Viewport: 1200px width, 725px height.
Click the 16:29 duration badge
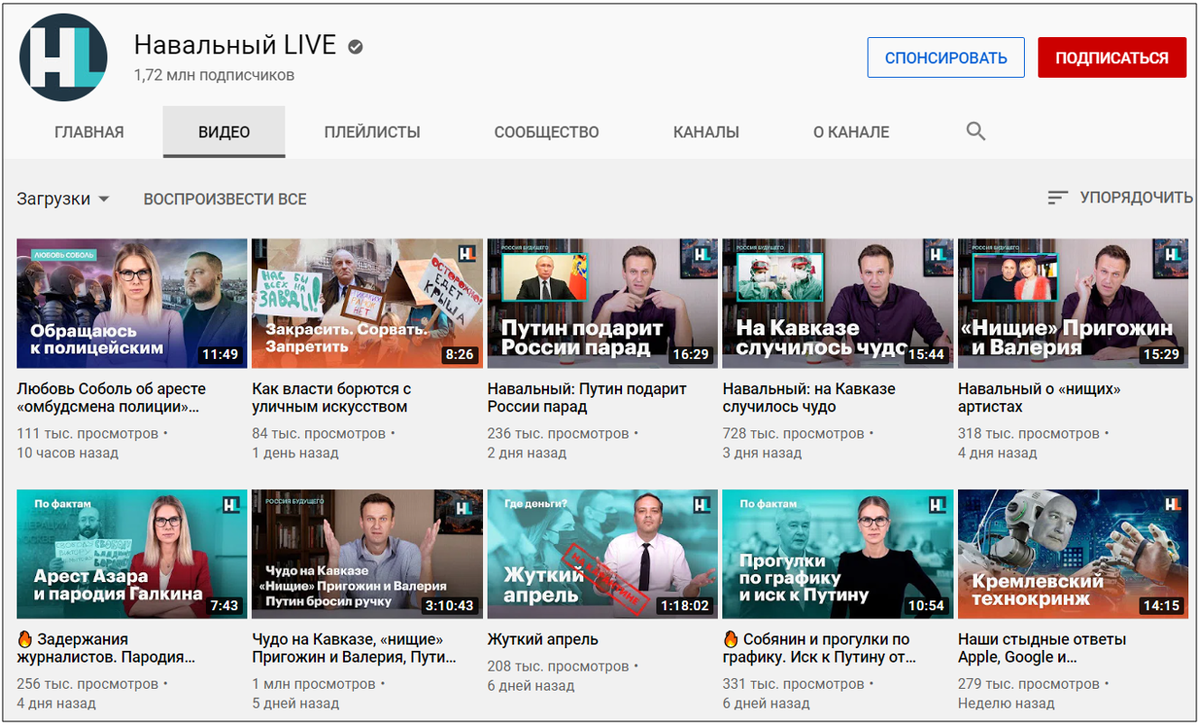(x=691, y=354)
